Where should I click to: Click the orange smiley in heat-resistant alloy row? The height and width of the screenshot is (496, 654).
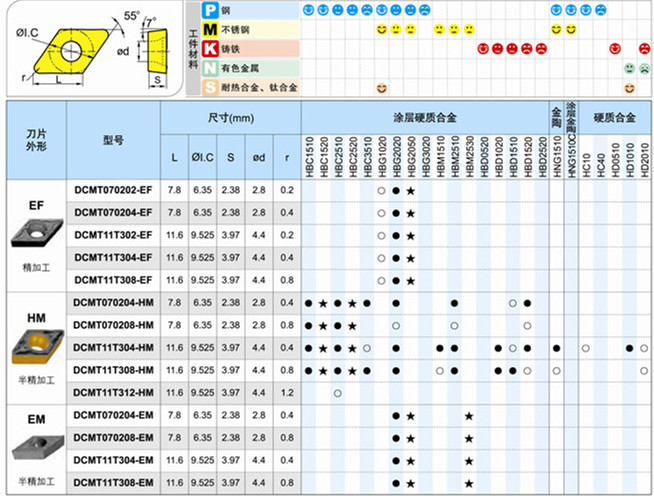click(382, 88)
